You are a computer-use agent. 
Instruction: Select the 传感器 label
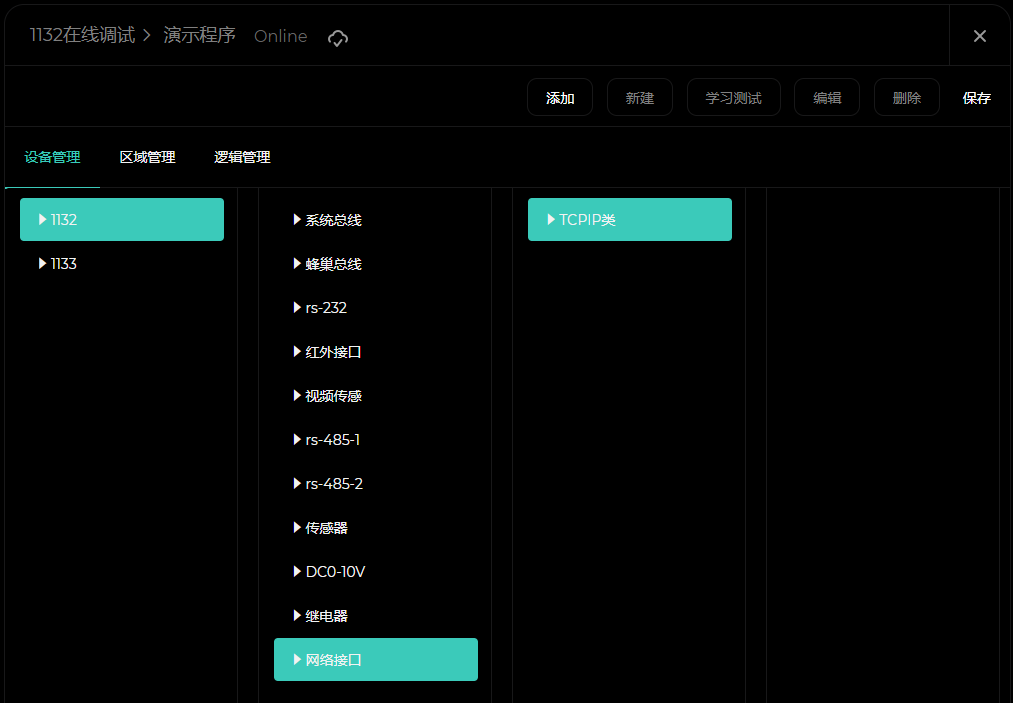coord(326,529)
